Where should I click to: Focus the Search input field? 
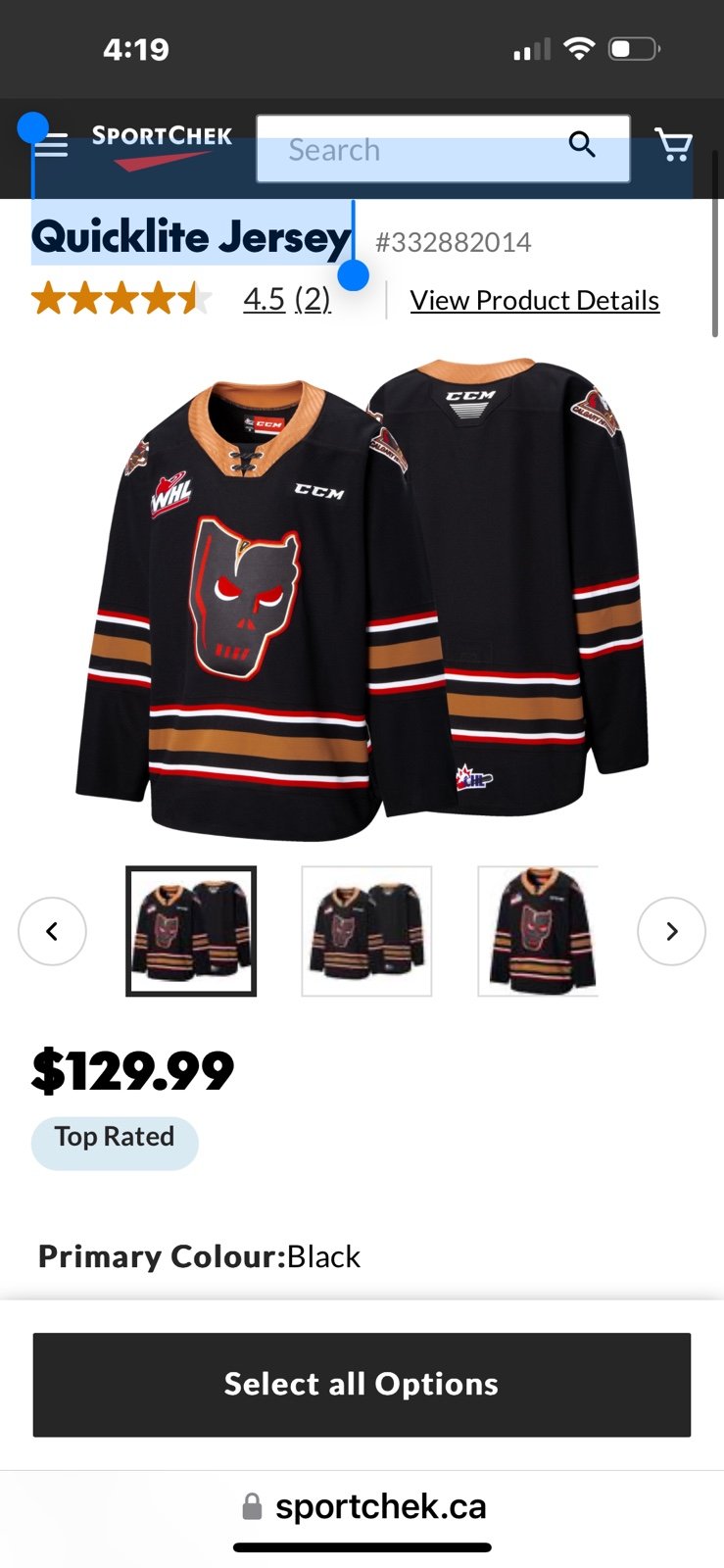click(443, 149)
